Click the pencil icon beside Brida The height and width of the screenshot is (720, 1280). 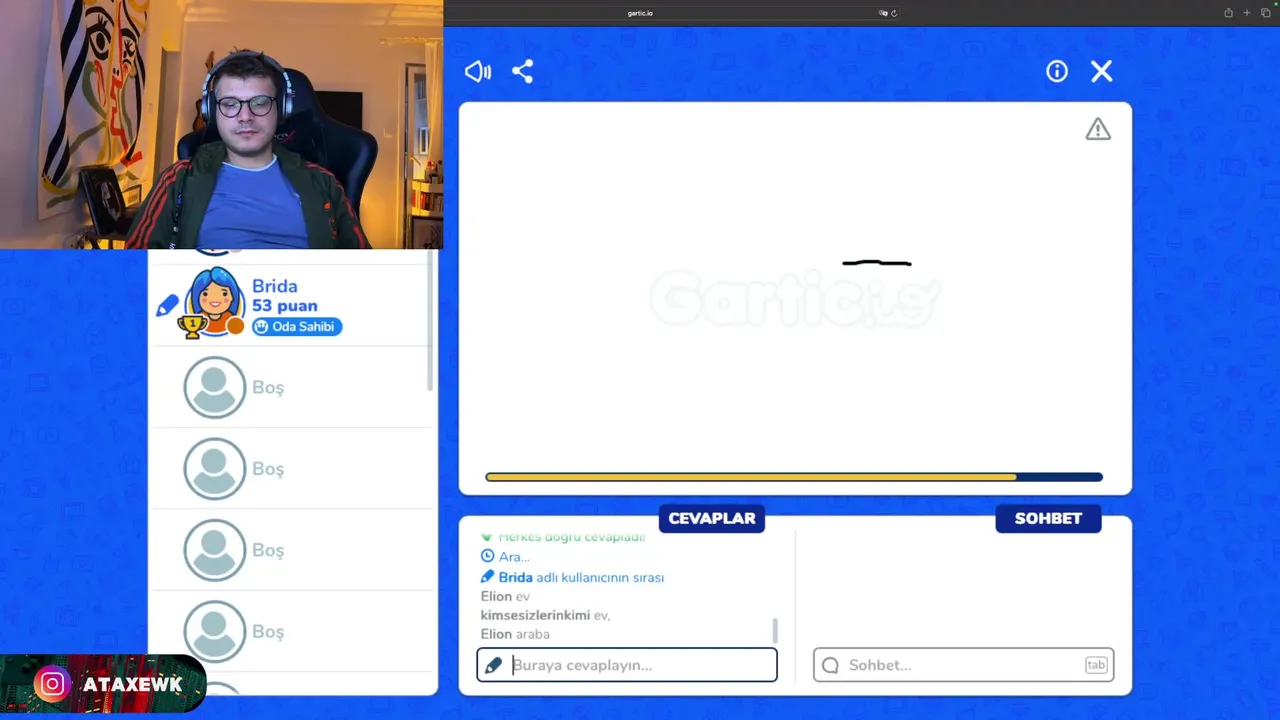point(167,306)
